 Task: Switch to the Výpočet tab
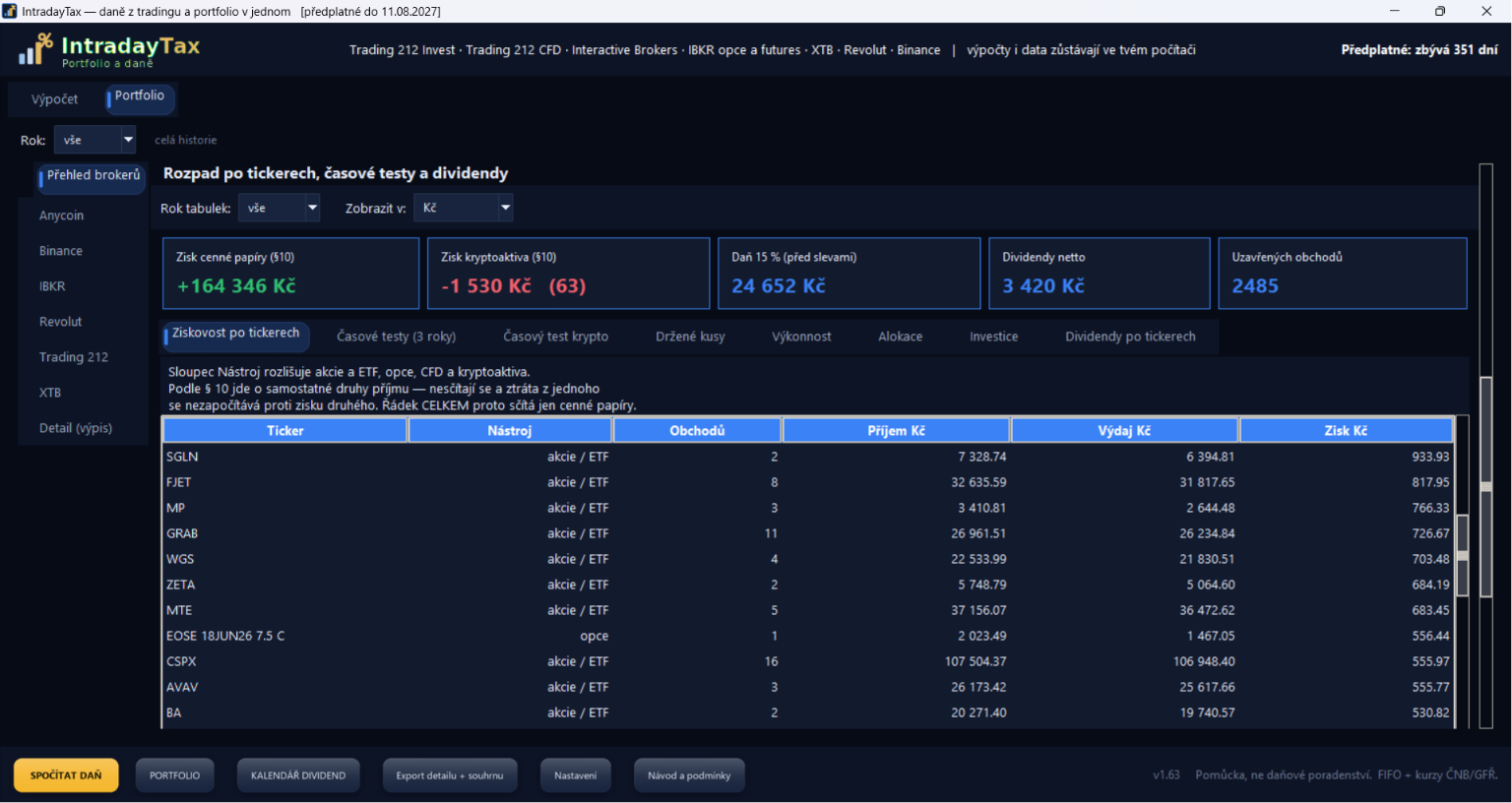coord(54,99)
